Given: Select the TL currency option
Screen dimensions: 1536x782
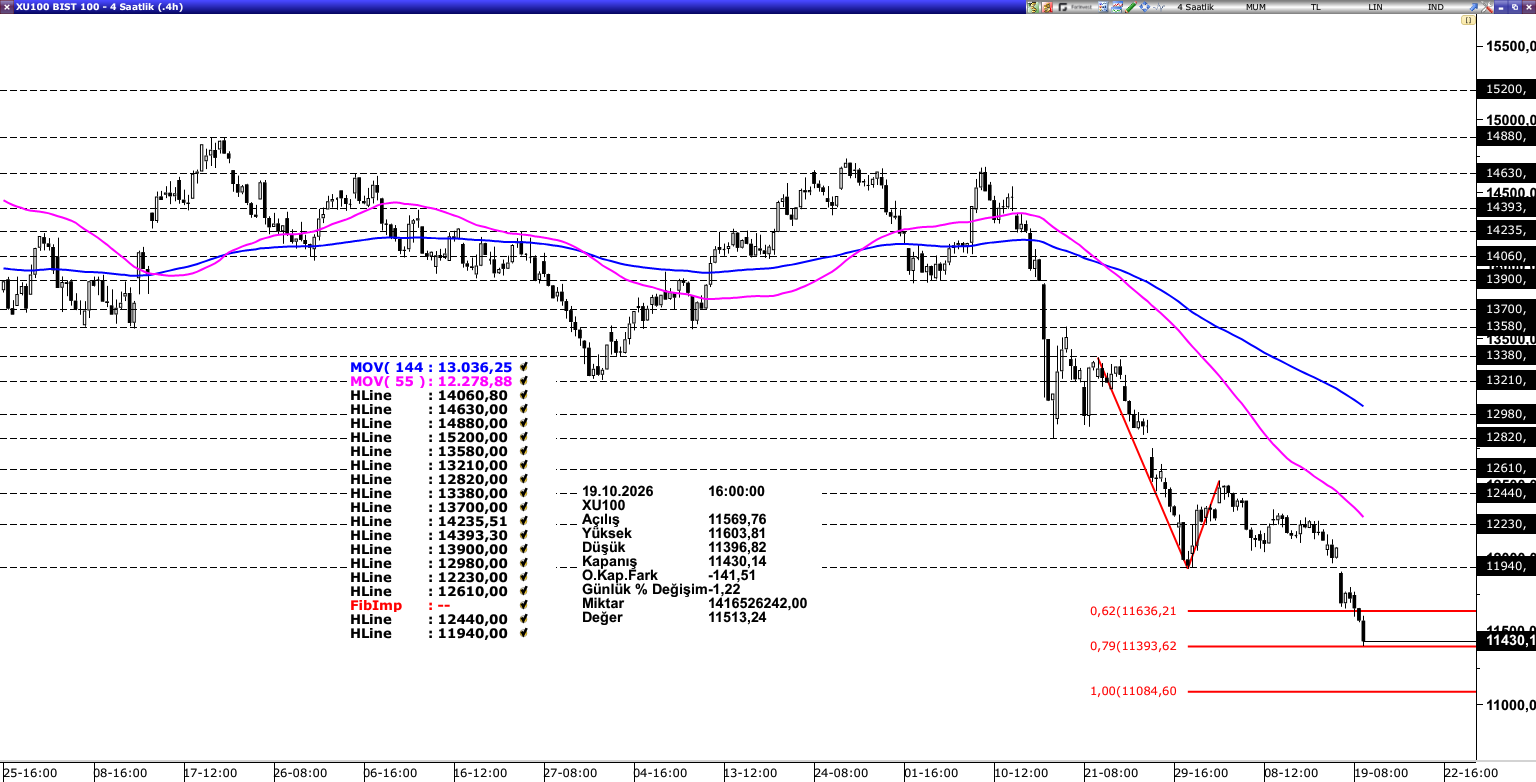Looking at the screenshot, I should (x=1316, y=7).
